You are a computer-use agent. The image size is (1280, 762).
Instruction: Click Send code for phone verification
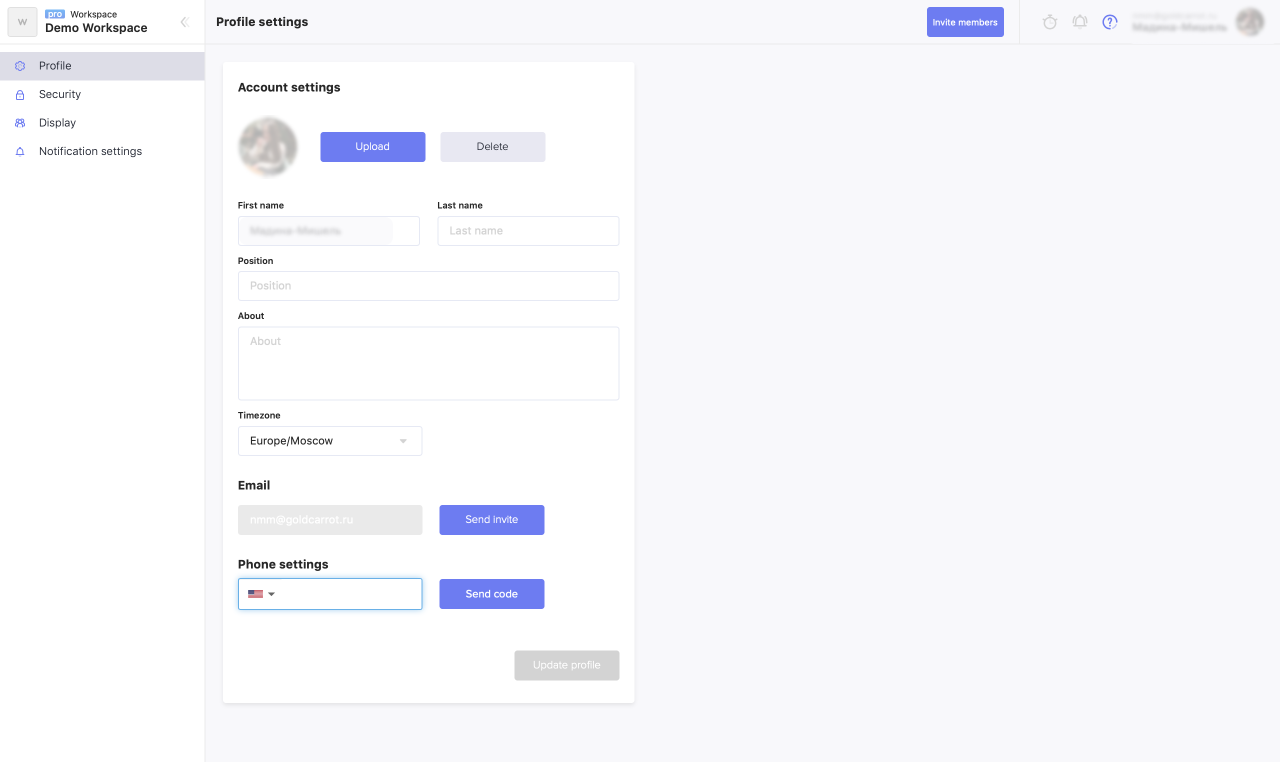(492, 594)
